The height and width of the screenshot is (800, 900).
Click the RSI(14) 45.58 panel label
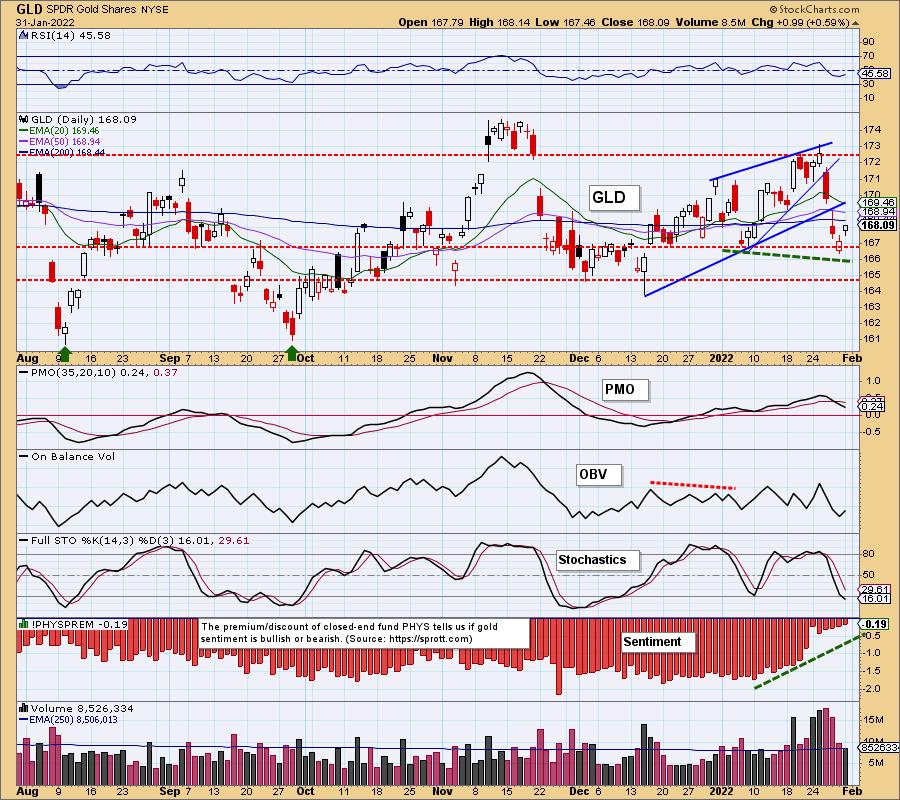71,36
